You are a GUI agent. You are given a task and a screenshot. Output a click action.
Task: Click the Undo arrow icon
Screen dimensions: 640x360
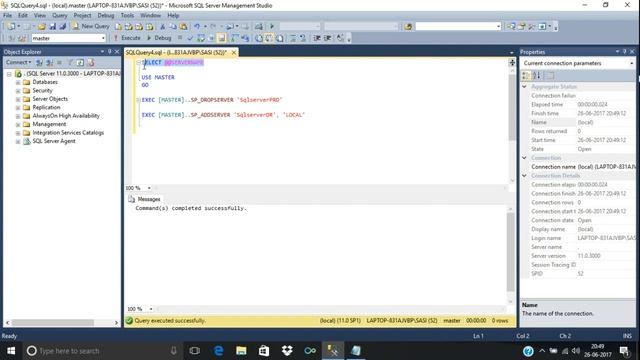(x=197, y=26)
